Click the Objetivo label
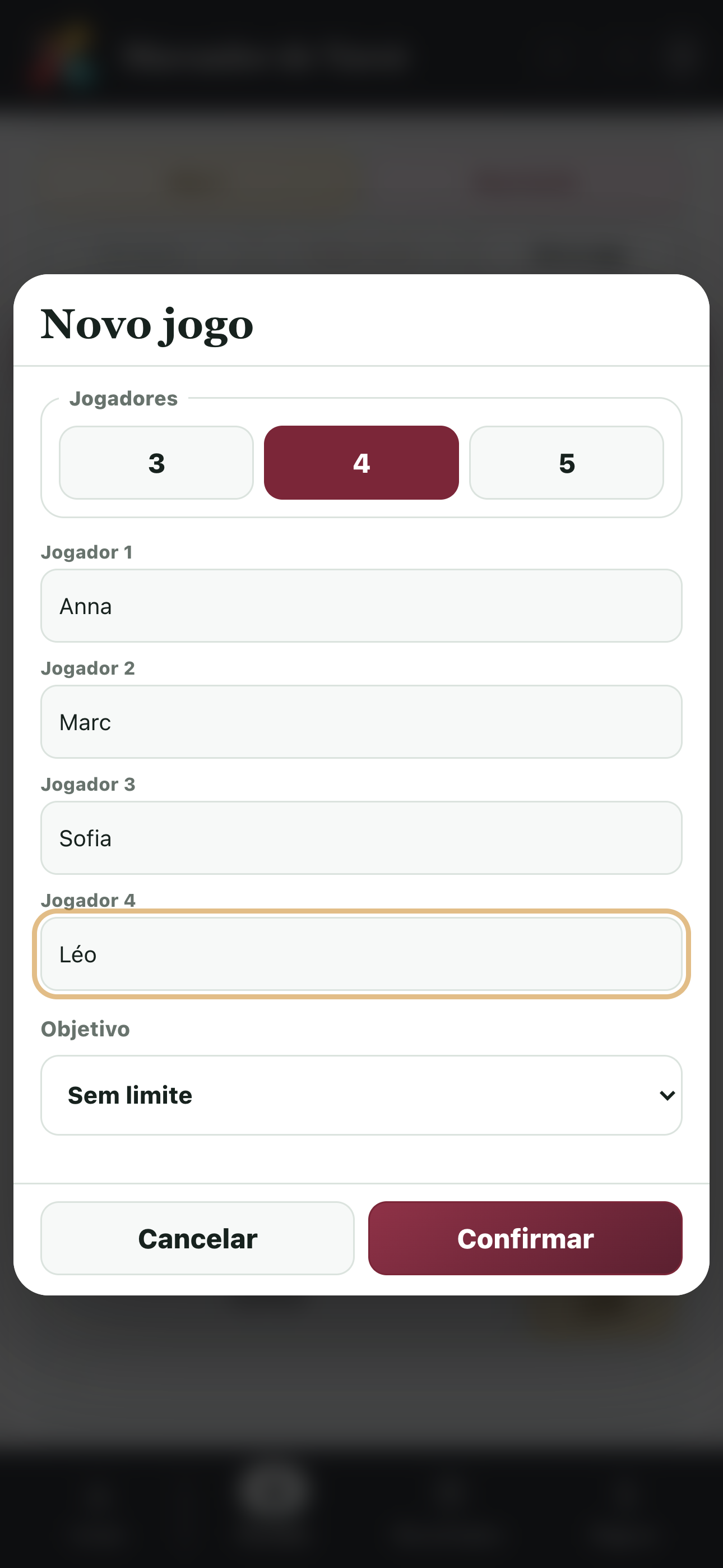The image size is (723, 1568). (85, 1029)
